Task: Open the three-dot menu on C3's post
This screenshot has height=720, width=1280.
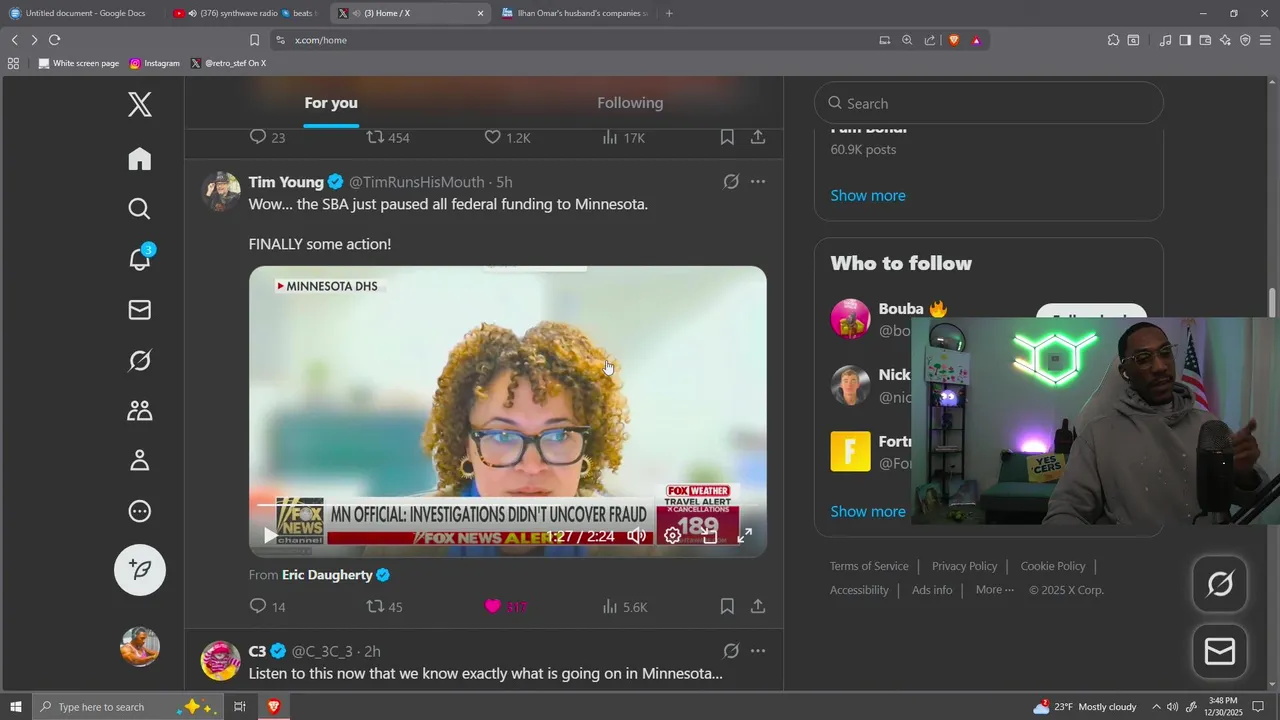Action: pos(758,651)
